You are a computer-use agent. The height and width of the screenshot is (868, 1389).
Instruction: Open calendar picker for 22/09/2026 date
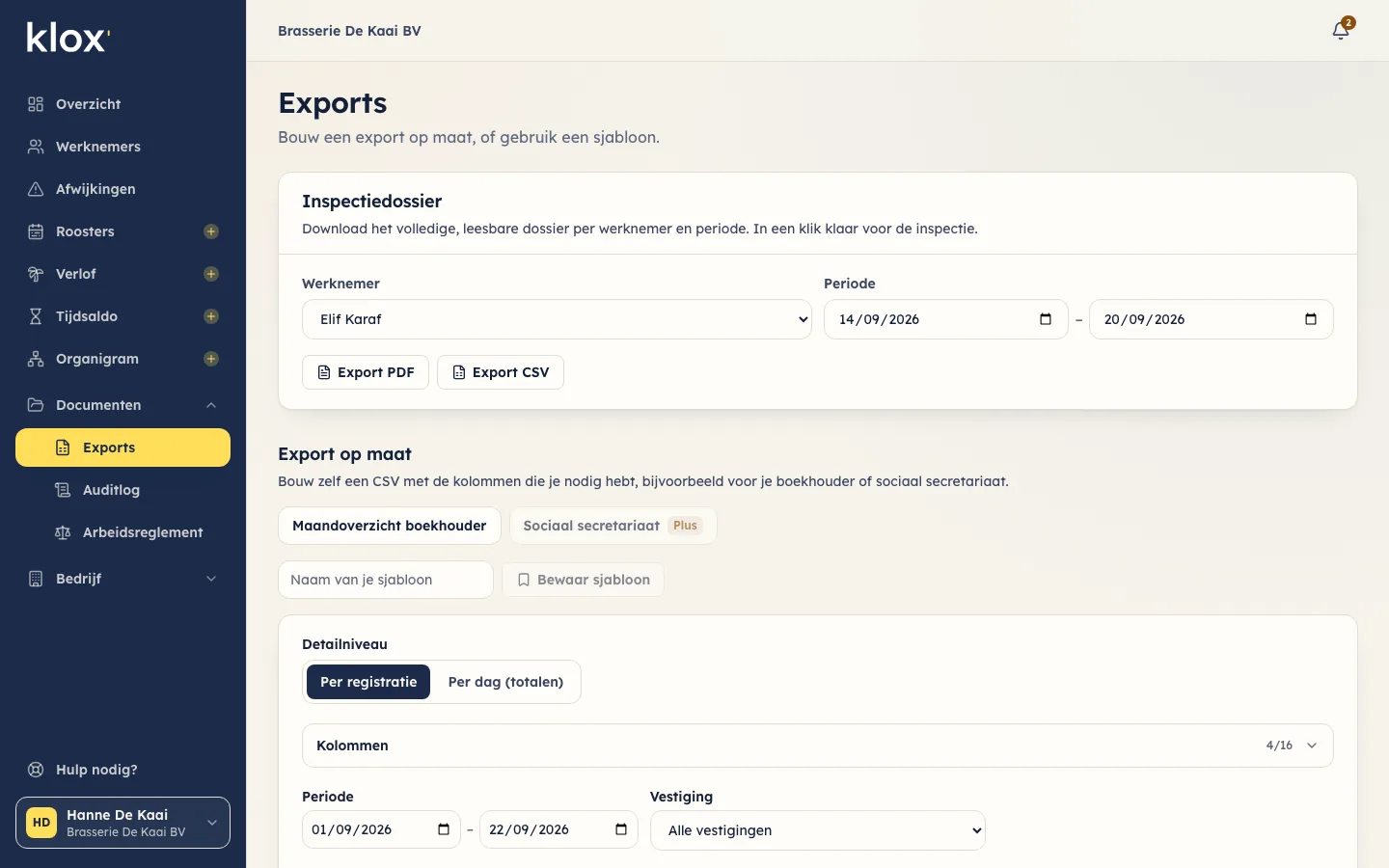tap(621, 829)
